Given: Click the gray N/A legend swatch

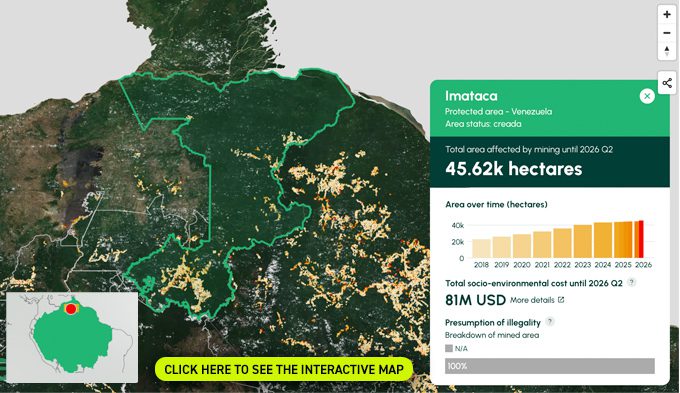Looking at the screenshot, I should click(x=449, y=348).
